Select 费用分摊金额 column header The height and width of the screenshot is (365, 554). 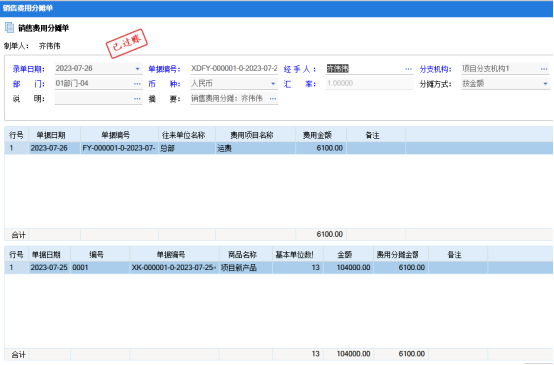(401, 254)
